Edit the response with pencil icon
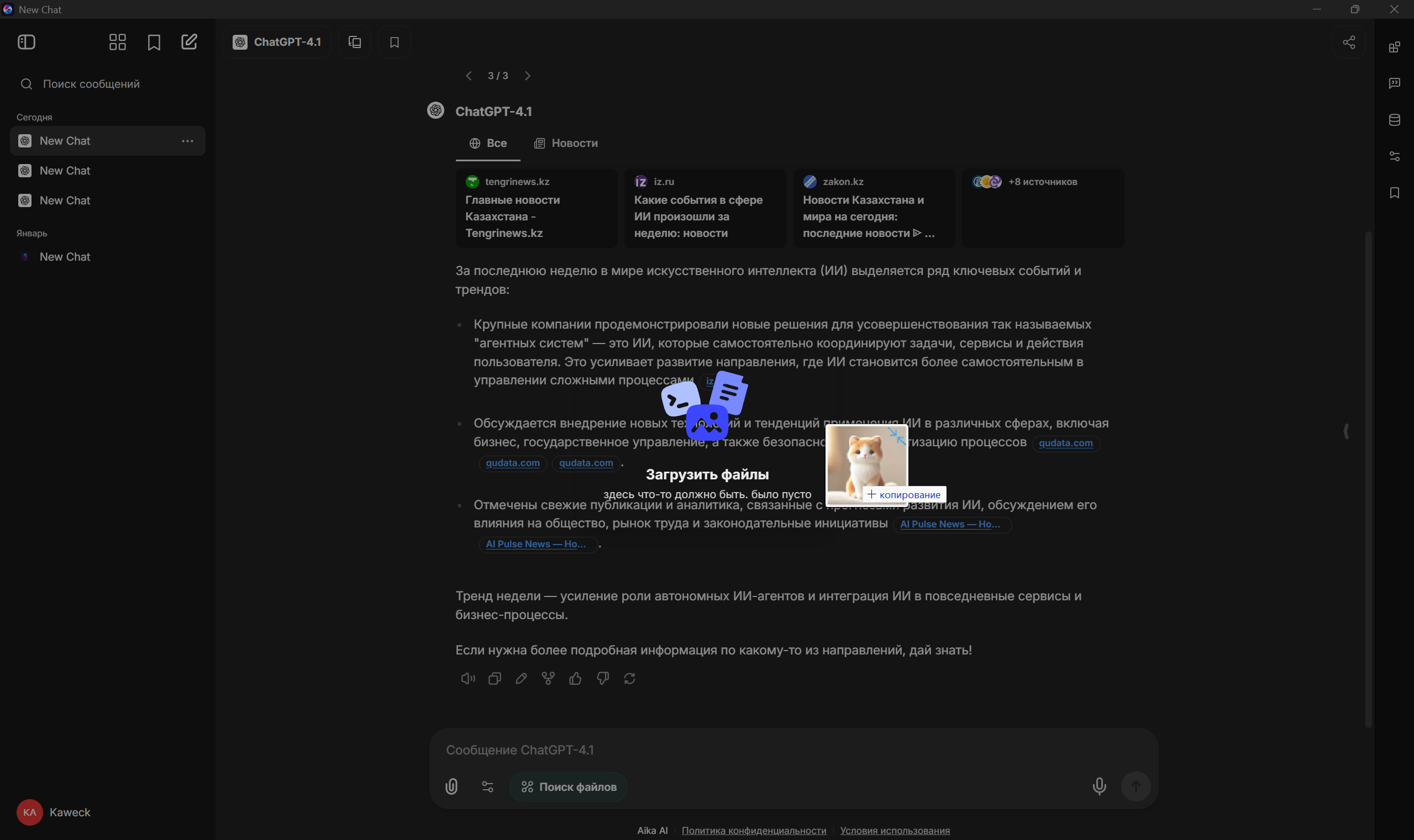Image resolution: width=1414 pixels, height=840 pixels. point(521,678)
